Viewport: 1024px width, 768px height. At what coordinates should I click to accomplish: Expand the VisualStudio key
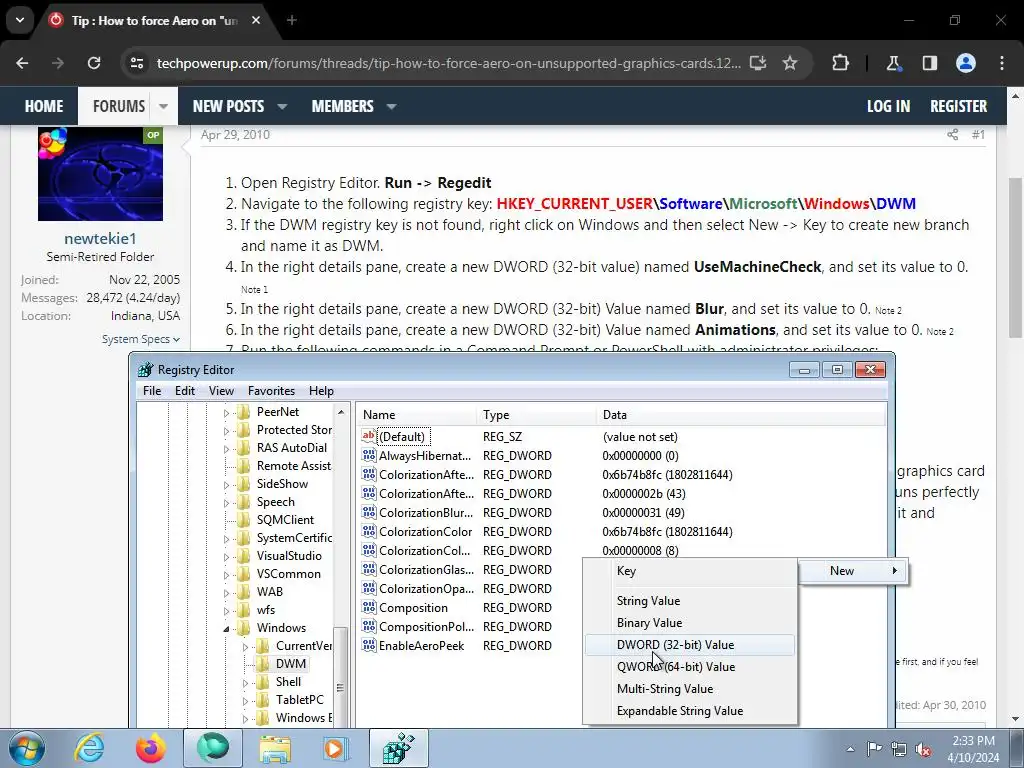coord(227,557)
